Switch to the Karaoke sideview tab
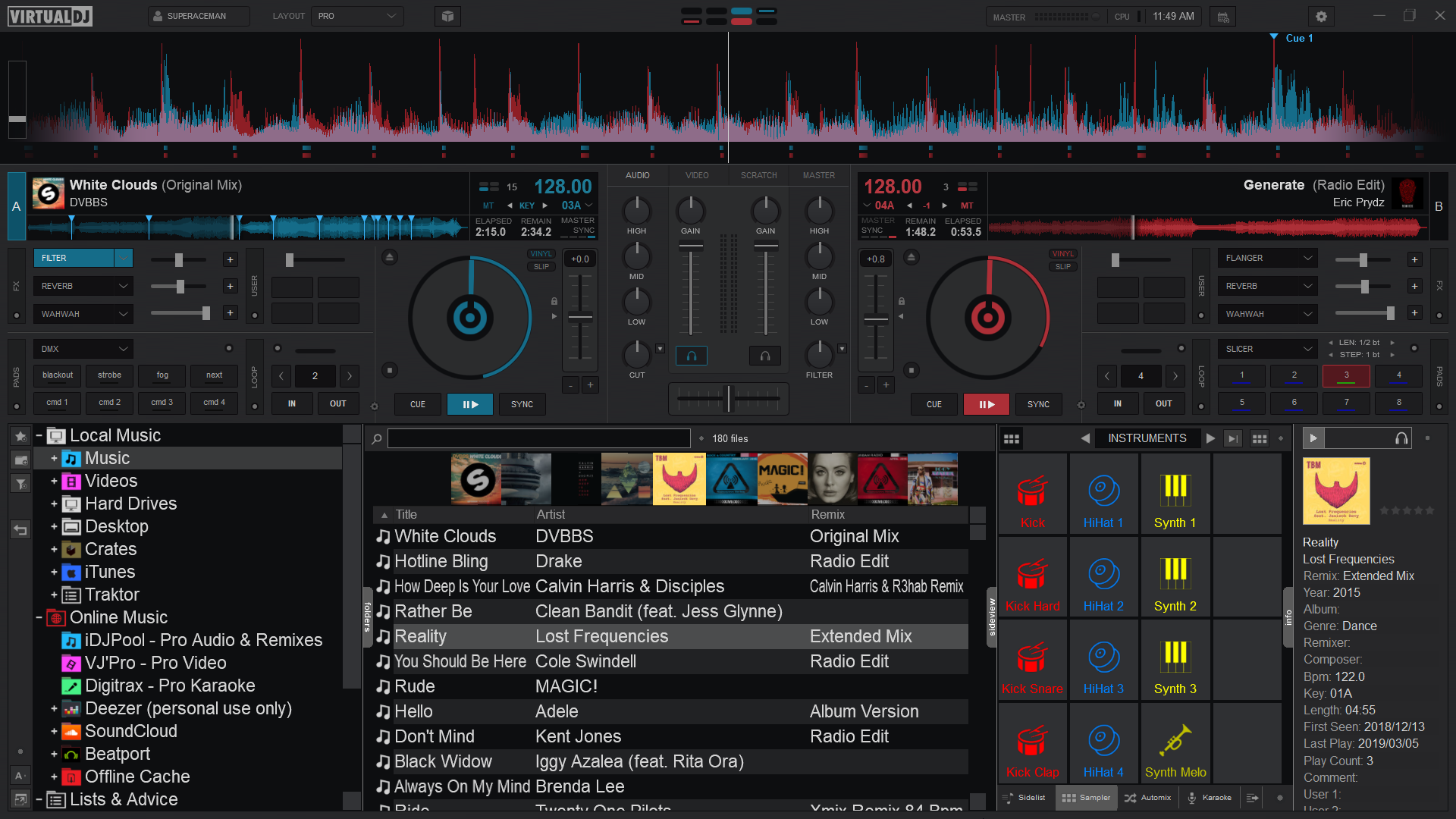 [x=1210, y=798]
